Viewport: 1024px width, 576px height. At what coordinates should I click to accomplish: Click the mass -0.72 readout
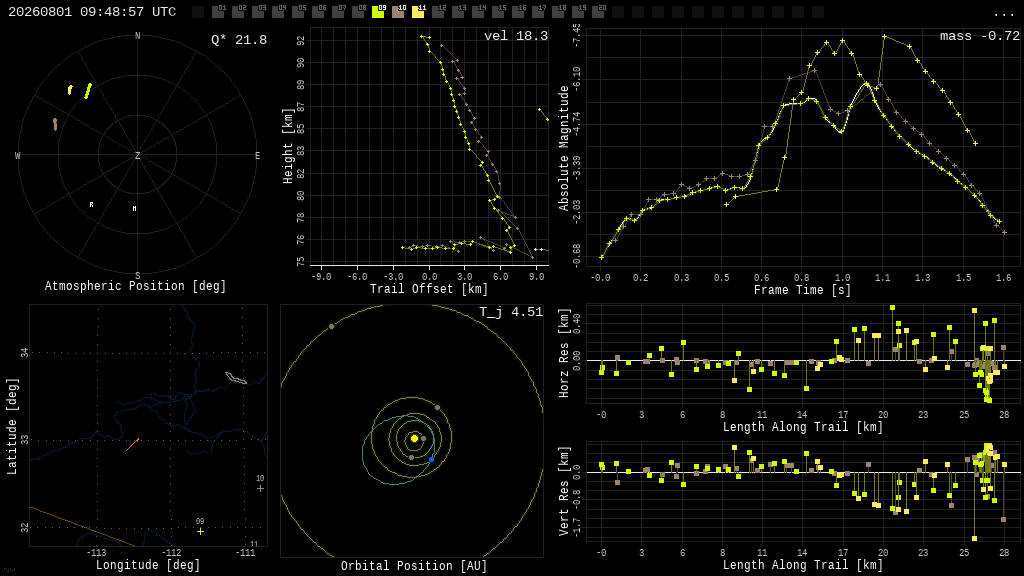point(980,37)
